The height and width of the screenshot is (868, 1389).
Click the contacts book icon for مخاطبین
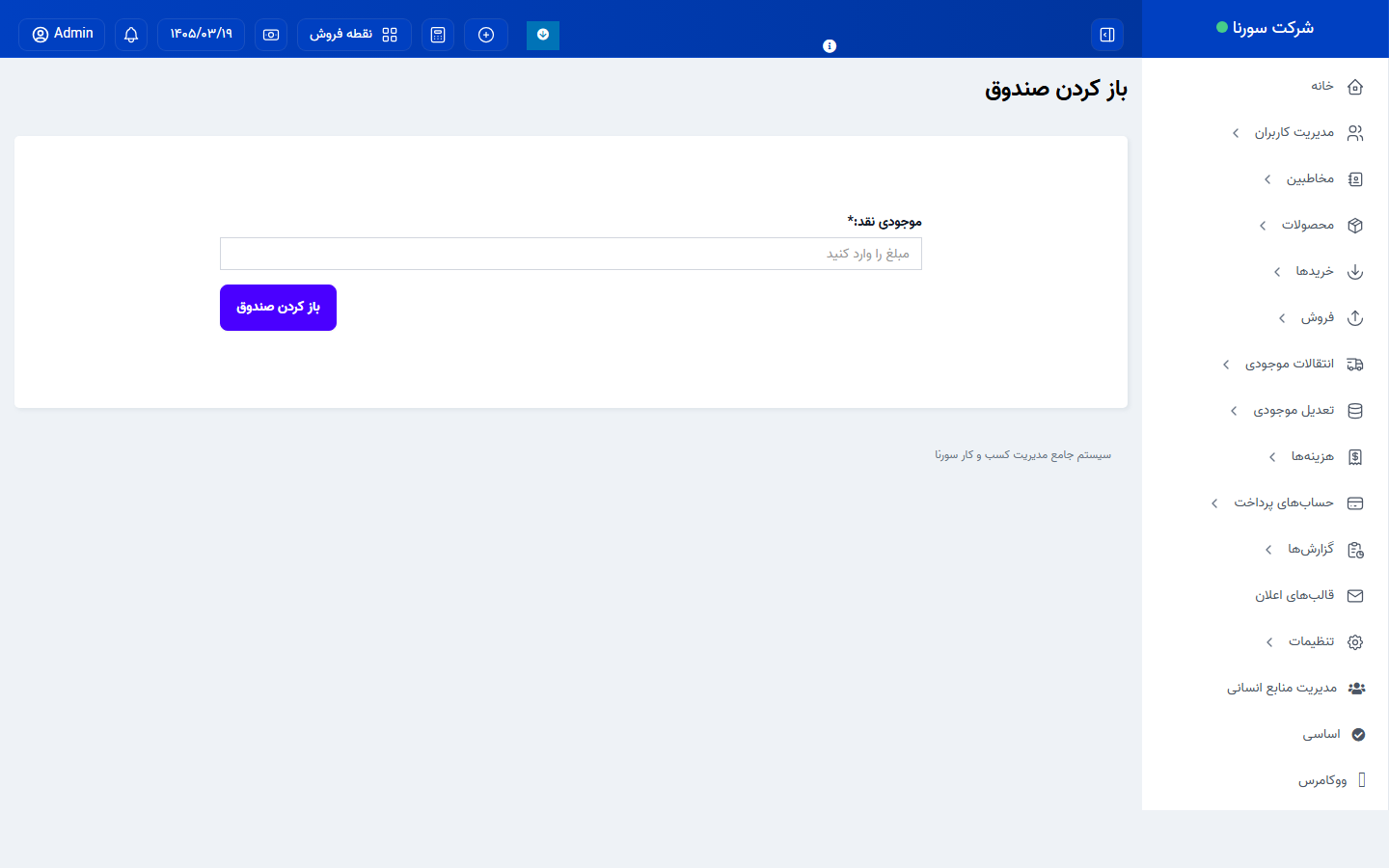pyautogui.click(x=1355, y=179)
